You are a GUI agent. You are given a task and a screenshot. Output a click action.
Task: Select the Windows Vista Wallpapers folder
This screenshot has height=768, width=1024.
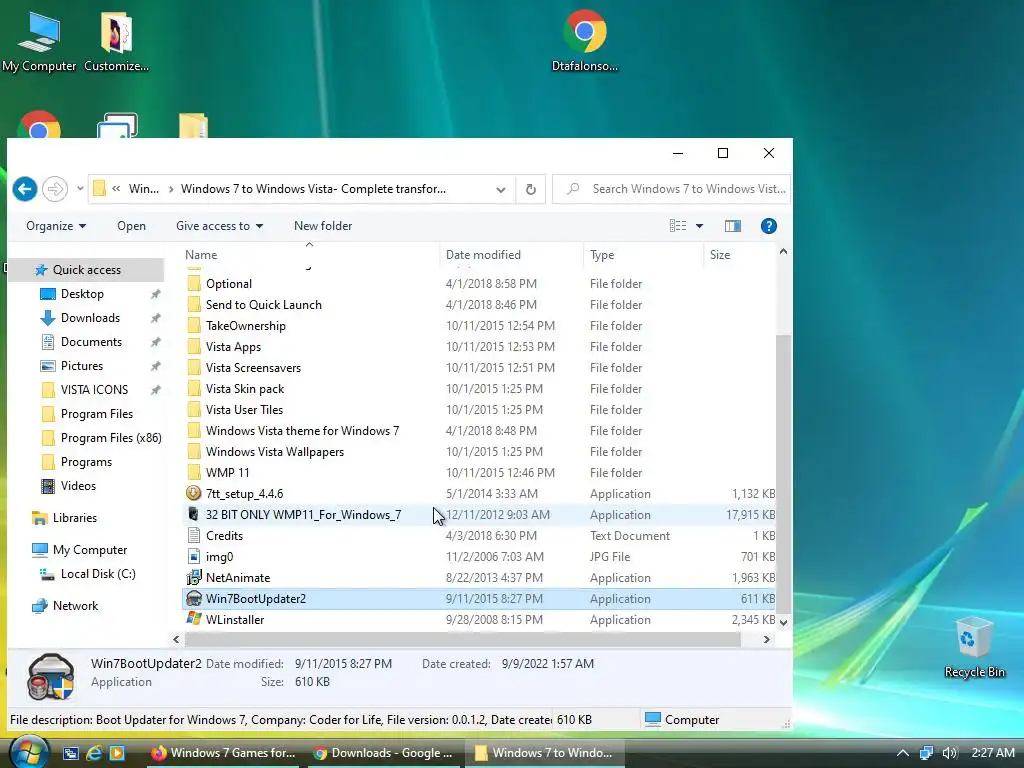275,452
